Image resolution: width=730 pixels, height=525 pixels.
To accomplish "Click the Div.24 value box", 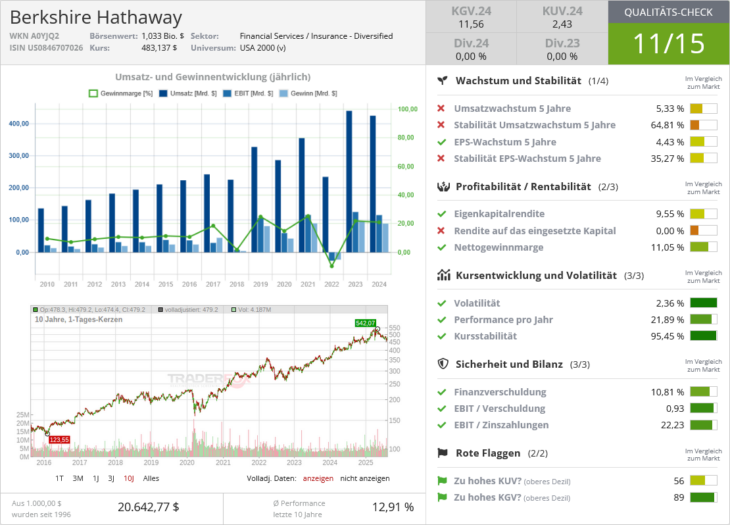I will pyautogui.click(x=471, y=49).
